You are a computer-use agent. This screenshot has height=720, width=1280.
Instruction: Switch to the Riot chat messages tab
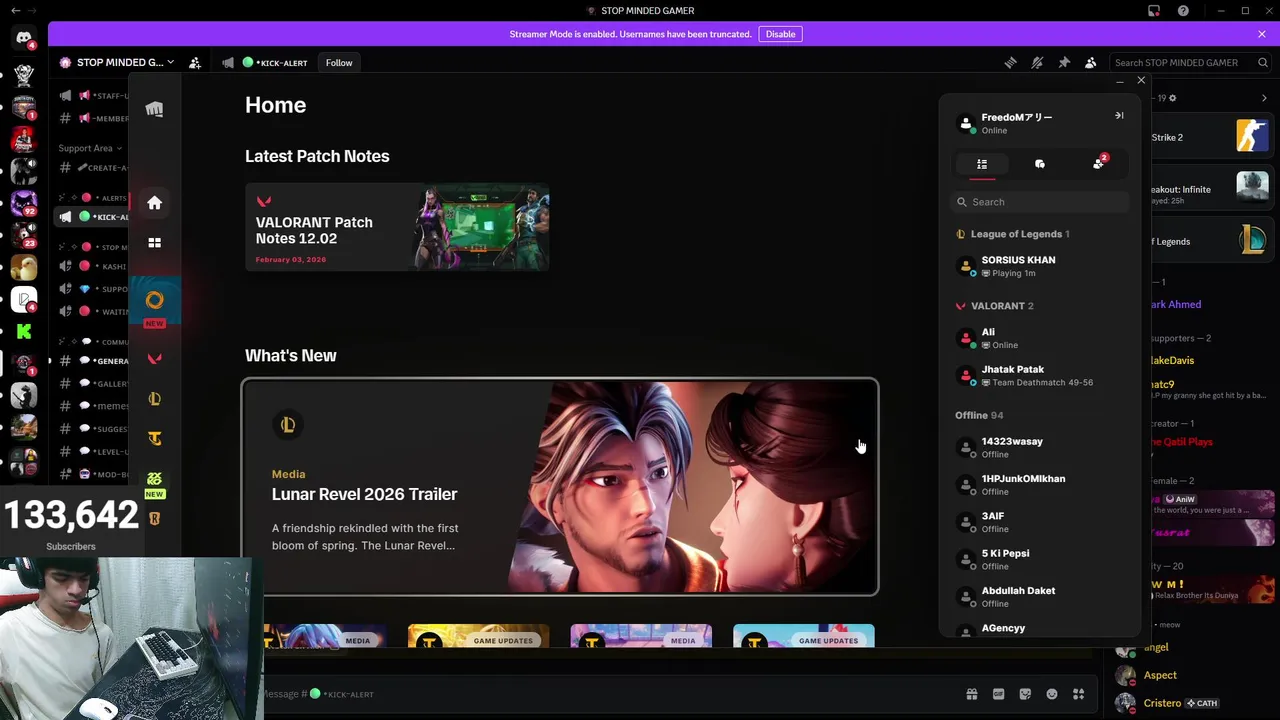point(1040,164)
